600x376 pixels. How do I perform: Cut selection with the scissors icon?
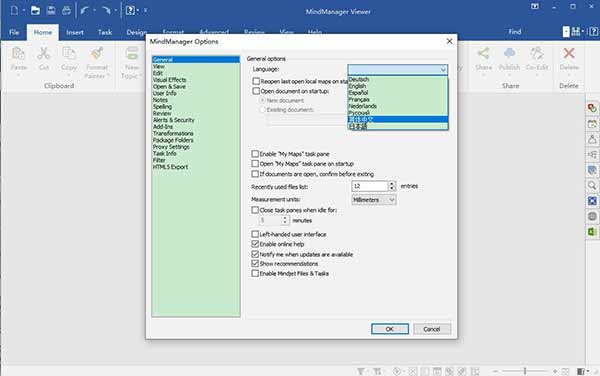44,54
